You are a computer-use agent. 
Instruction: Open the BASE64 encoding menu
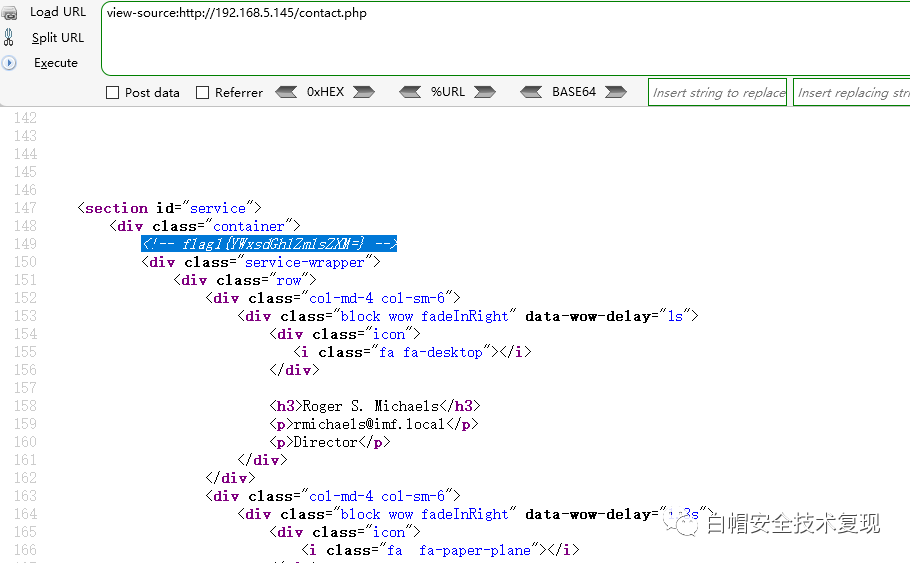click(x=574, y=92)
